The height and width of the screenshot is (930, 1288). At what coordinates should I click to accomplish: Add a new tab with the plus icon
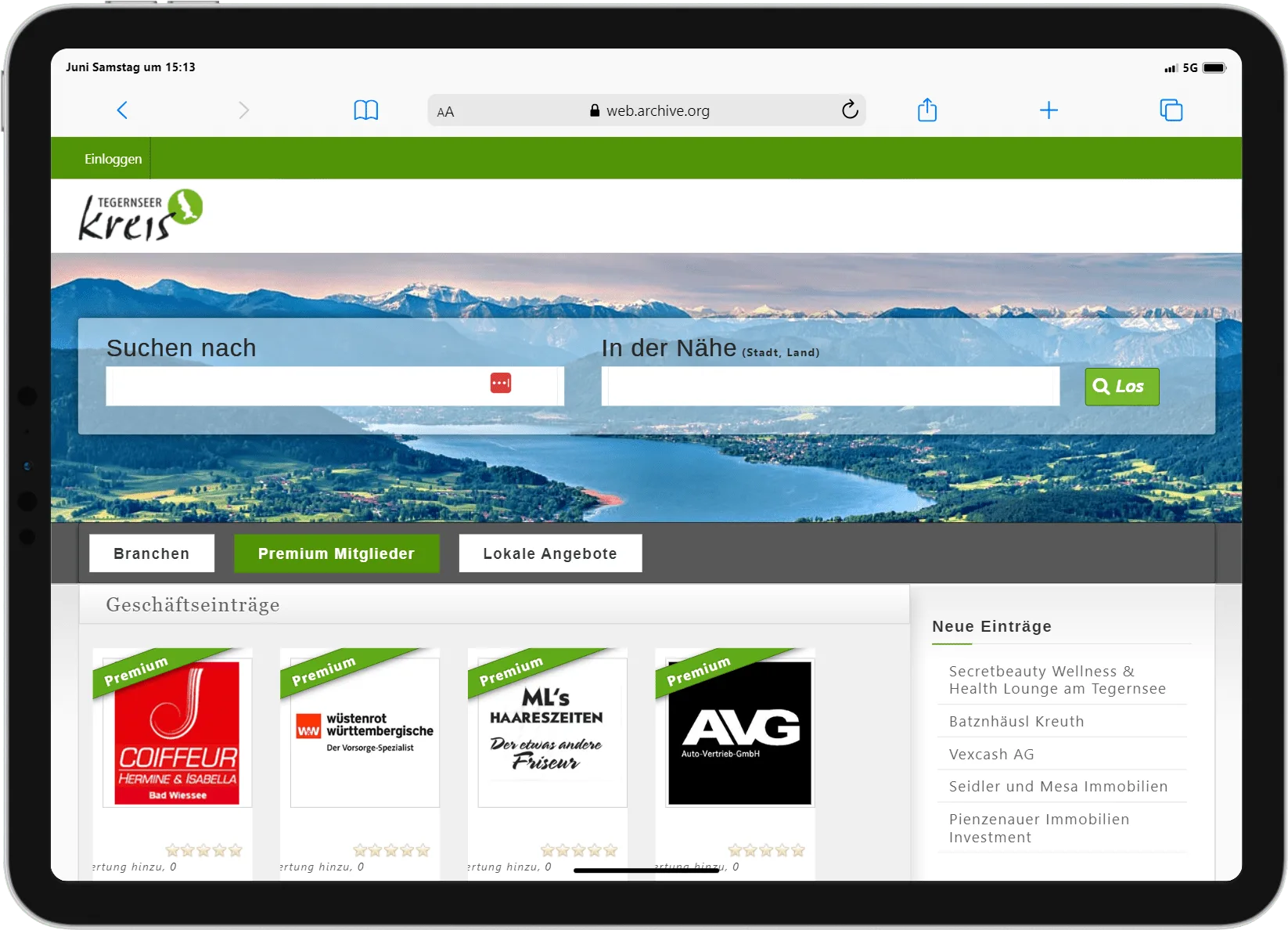click(1049, 110)
